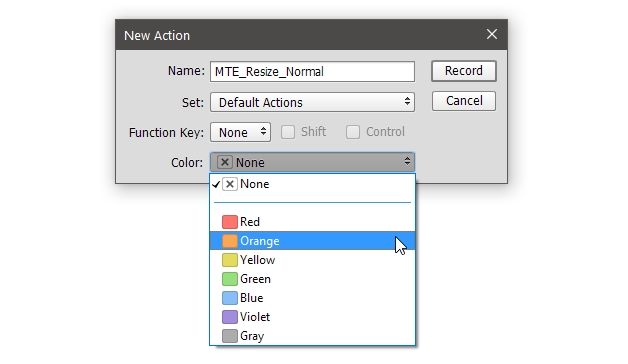The height and width of the screenshot is (364, 628).
Task: Open the Function Key dropdown
Action: coord(240,132)
